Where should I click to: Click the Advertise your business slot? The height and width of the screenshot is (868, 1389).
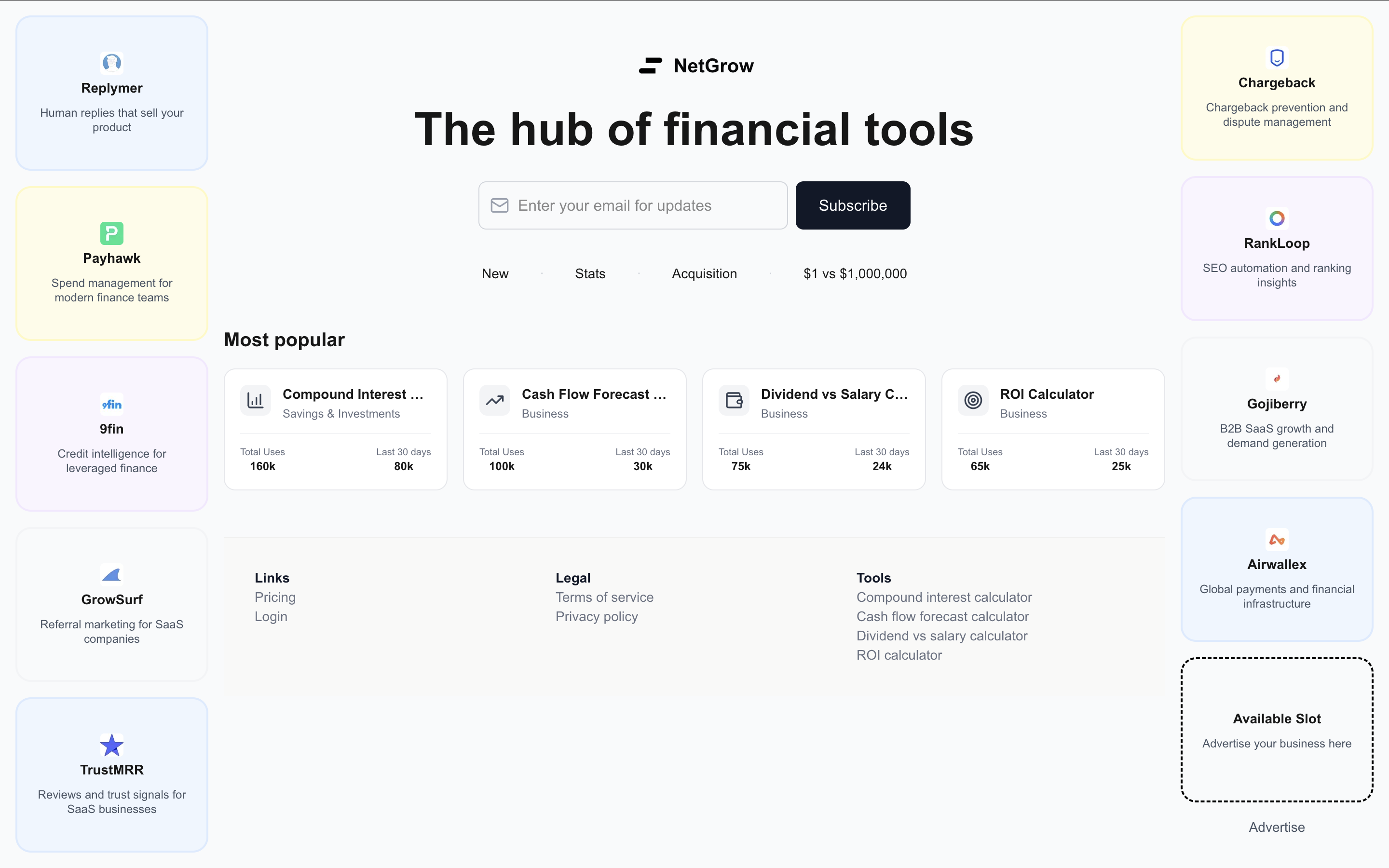[x=1277, y=731]
